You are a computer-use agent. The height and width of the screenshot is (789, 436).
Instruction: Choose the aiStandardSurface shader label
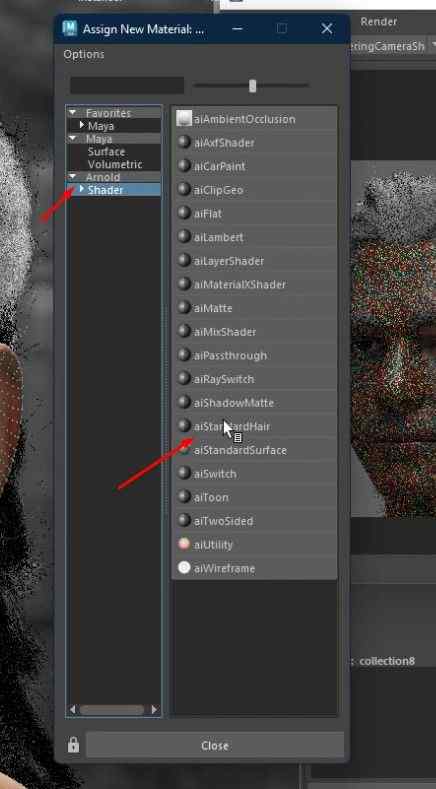[x=240, y=450]
